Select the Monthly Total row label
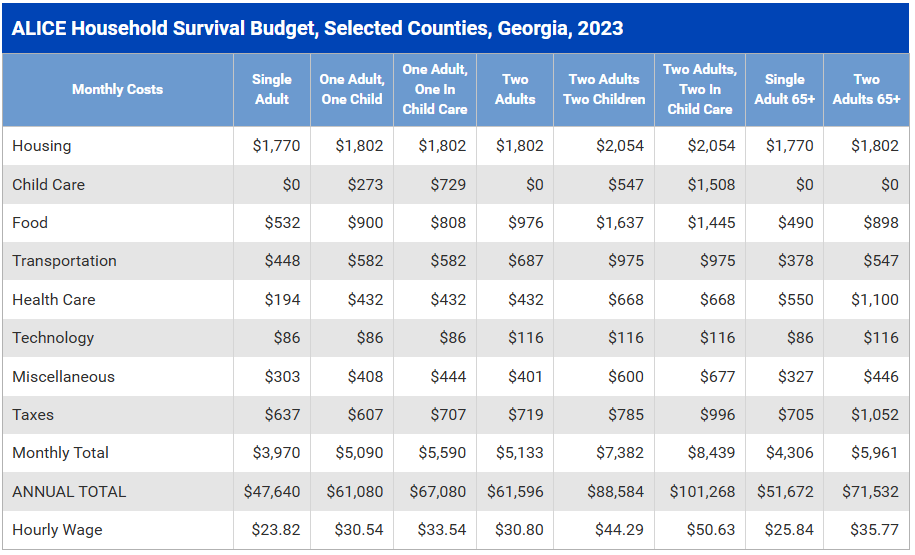The image size is (915, 555). pyautogui.click(x=60, y=453)
